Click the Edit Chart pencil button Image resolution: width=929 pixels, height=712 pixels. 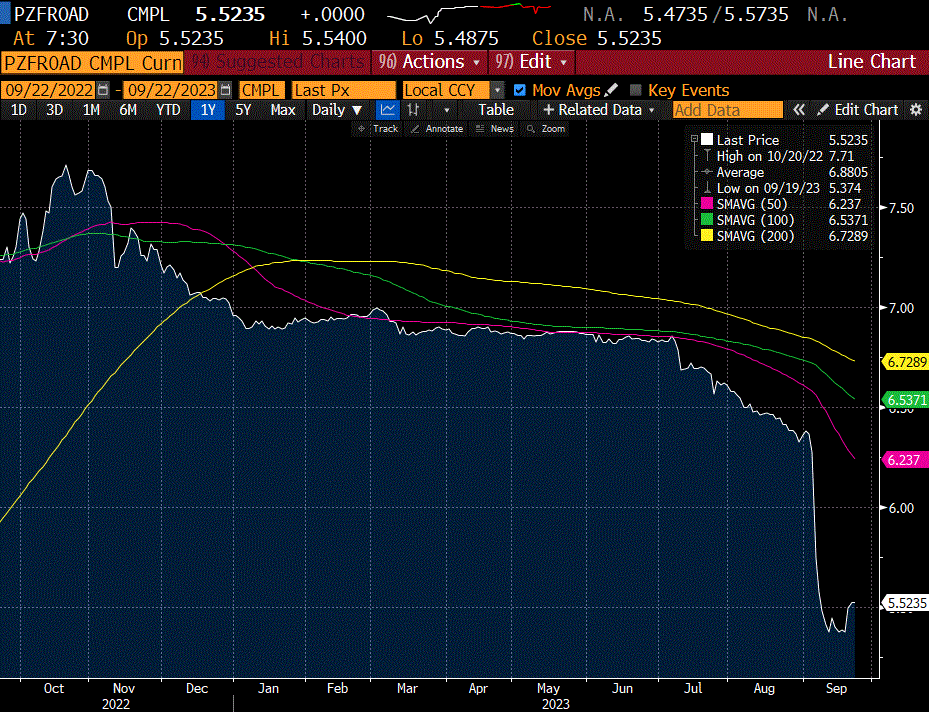(x=857, y=110)
